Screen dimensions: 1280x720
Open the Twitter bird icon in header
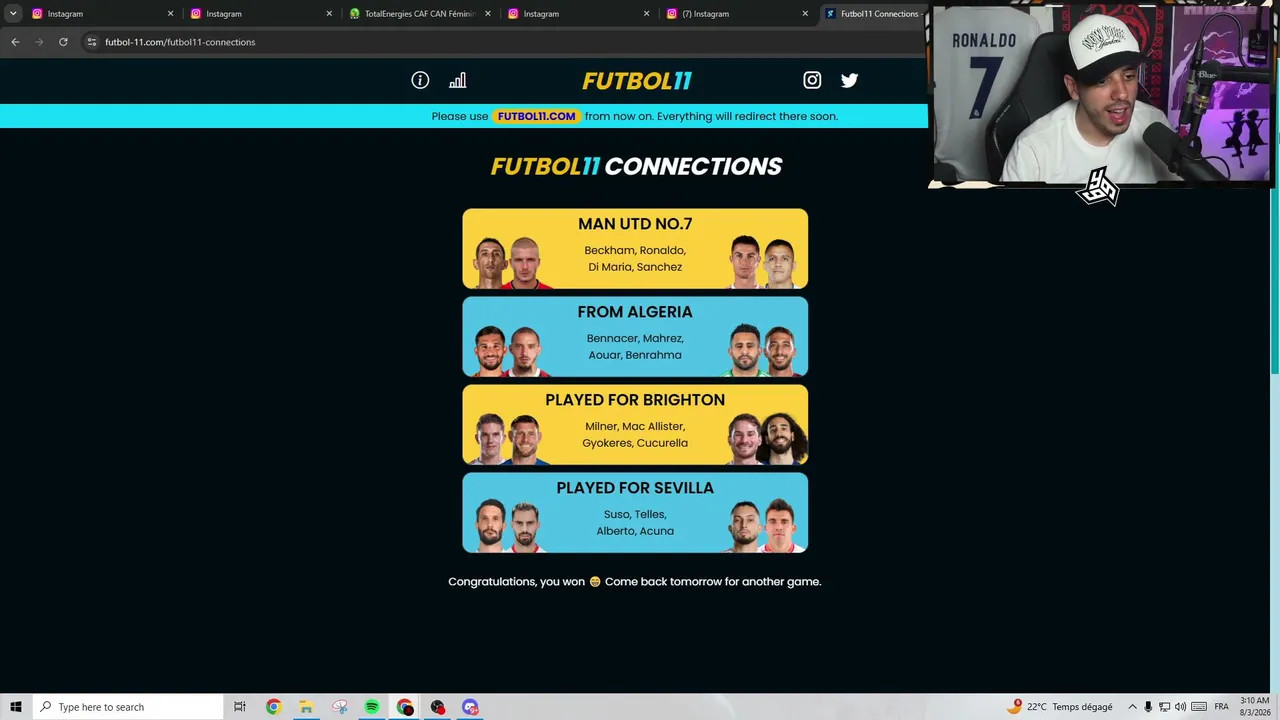point(849,80)
